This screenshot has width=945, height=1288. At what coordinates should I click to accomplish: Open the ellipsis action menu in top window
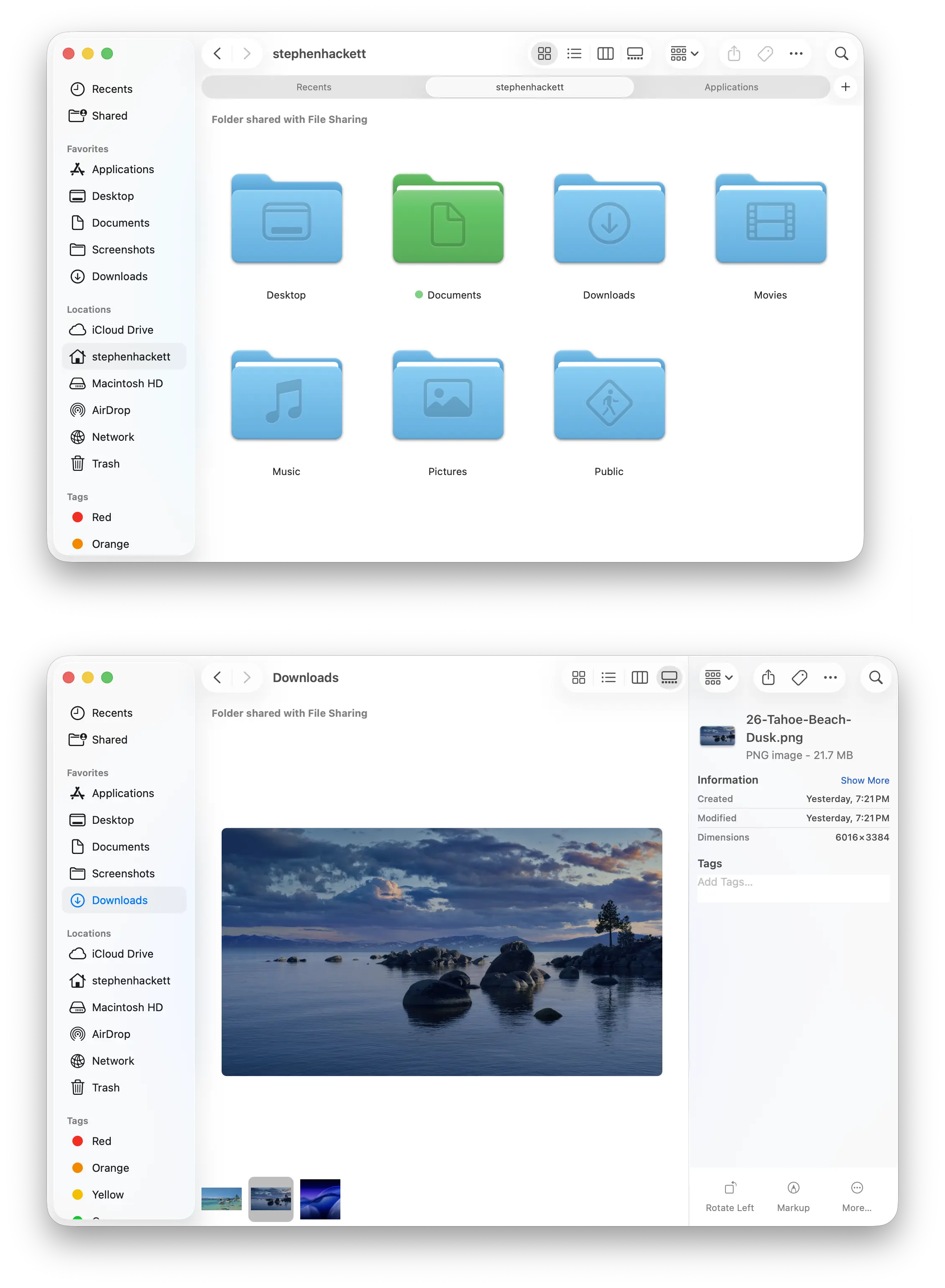coord(796,54)
